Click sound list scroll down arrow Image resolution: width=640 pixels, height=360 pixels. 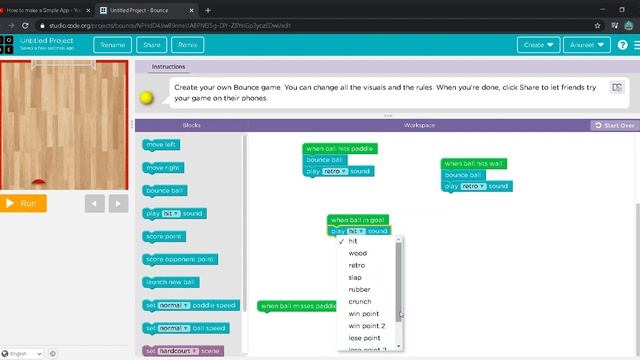pyautogui.click(x=399, y=347)
